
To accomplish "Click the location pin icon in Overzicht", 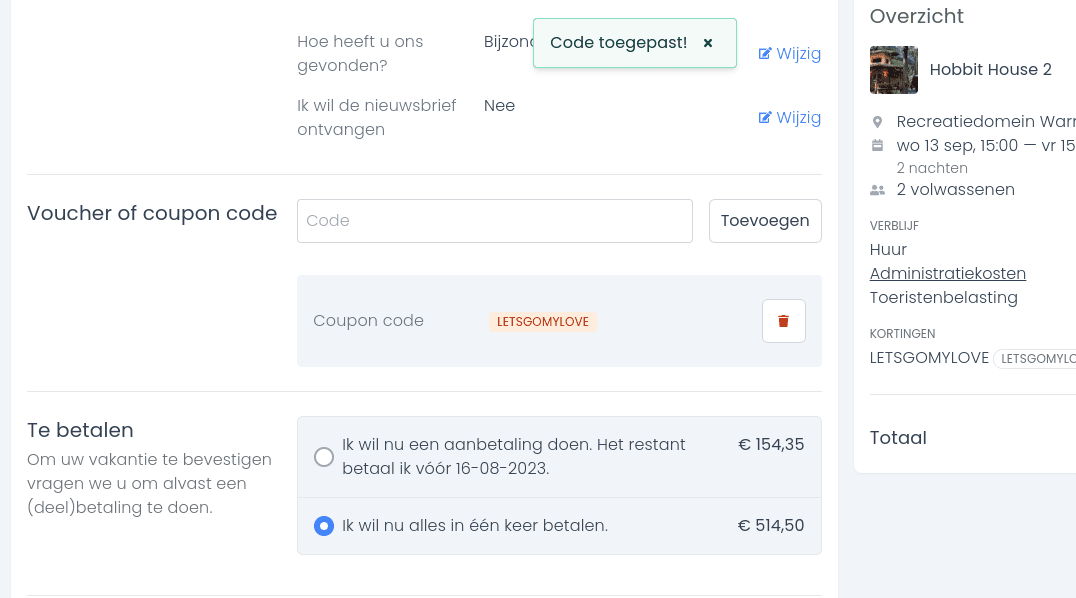I will click(877, 122).
